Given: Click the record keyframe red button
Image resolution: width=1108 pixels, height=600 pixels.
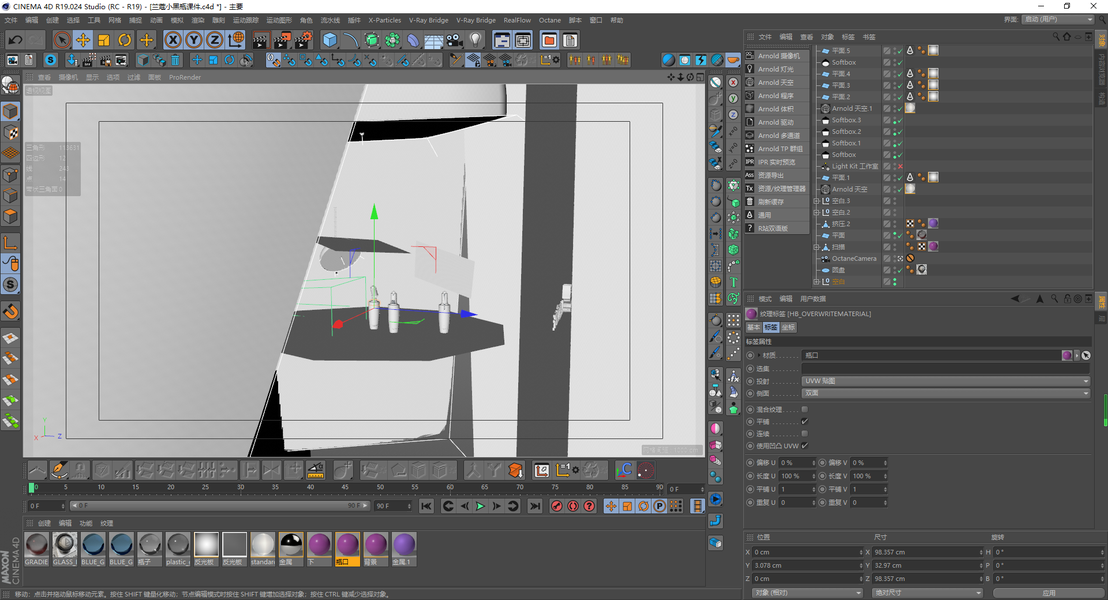Looking at the screenshot, I should point(557,506).
